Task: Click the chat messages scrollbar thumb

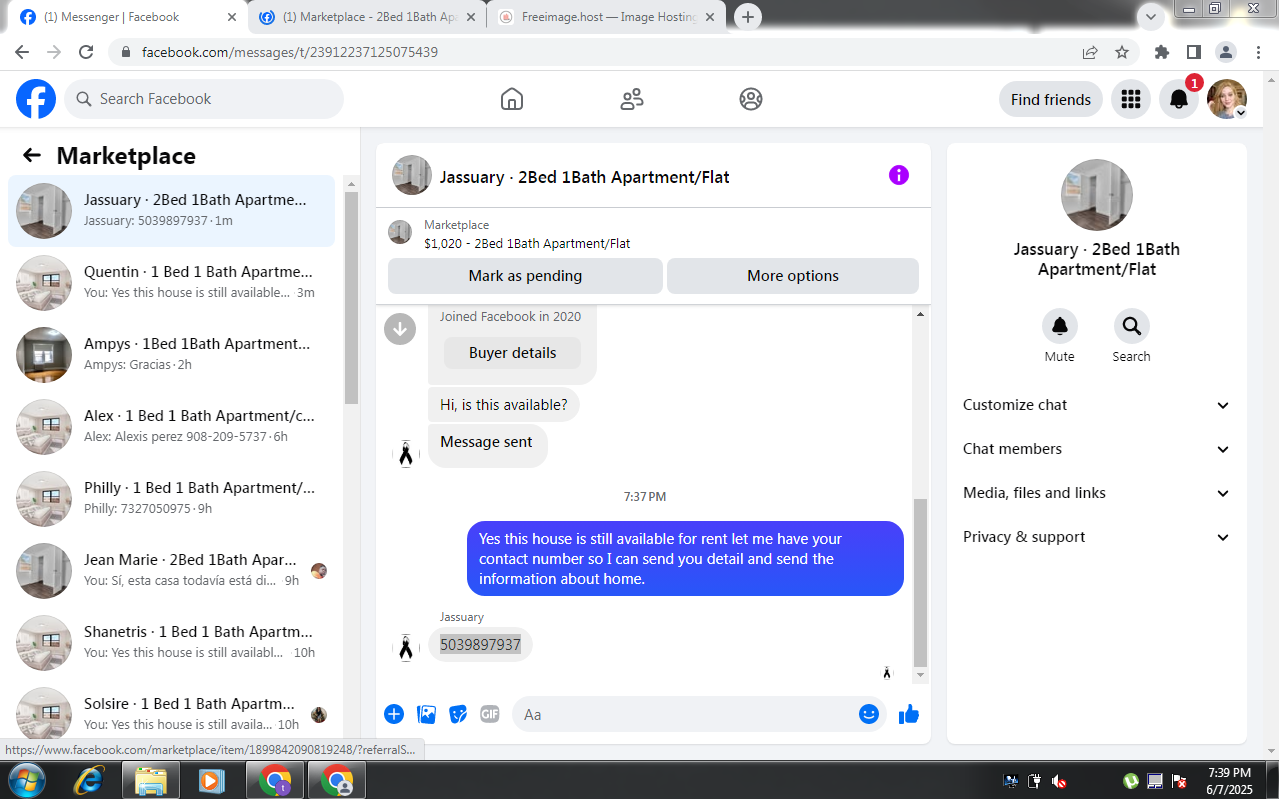Action: tap(920, 582)
